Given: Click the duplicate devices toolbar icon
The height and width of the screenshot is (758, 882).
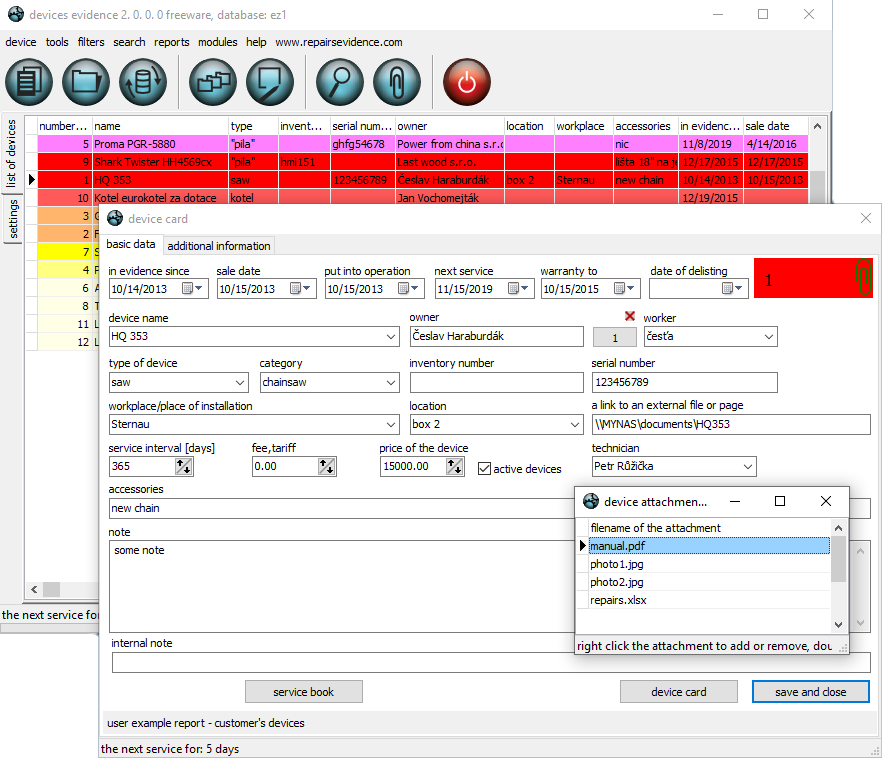Looking at the screenshot, I should pos(213,82).
